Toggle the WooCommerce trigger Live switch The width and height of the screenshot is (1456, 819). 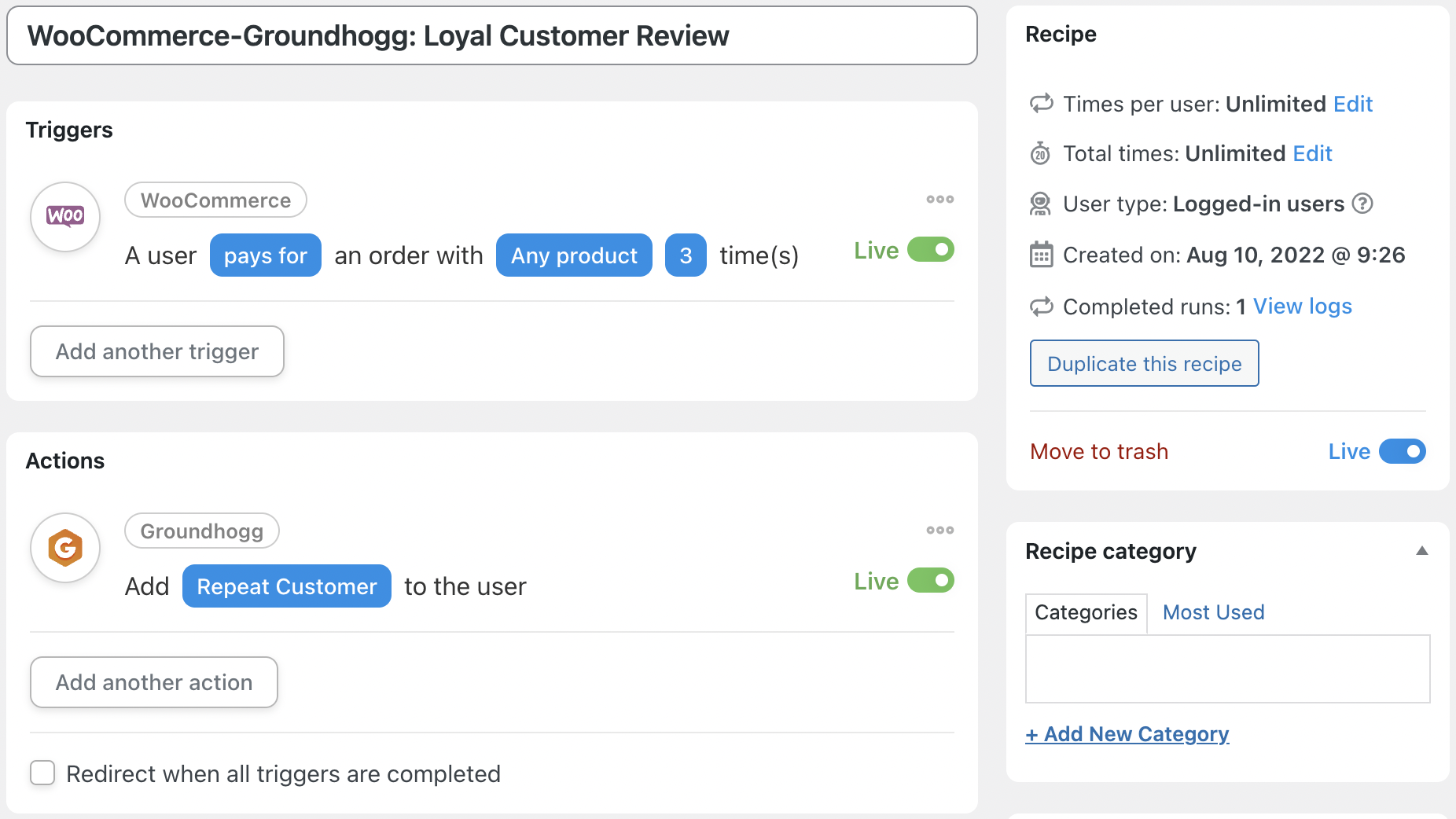931,250
